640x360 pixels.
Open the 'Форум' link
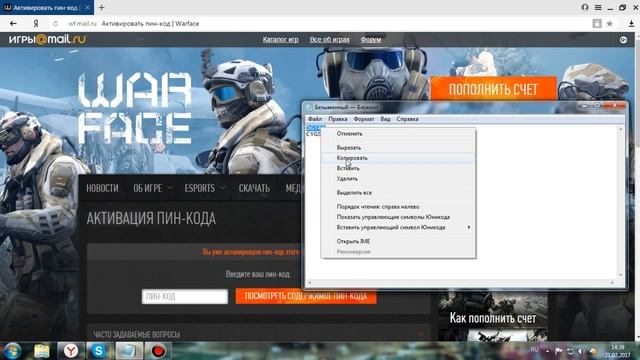point(371,40)
